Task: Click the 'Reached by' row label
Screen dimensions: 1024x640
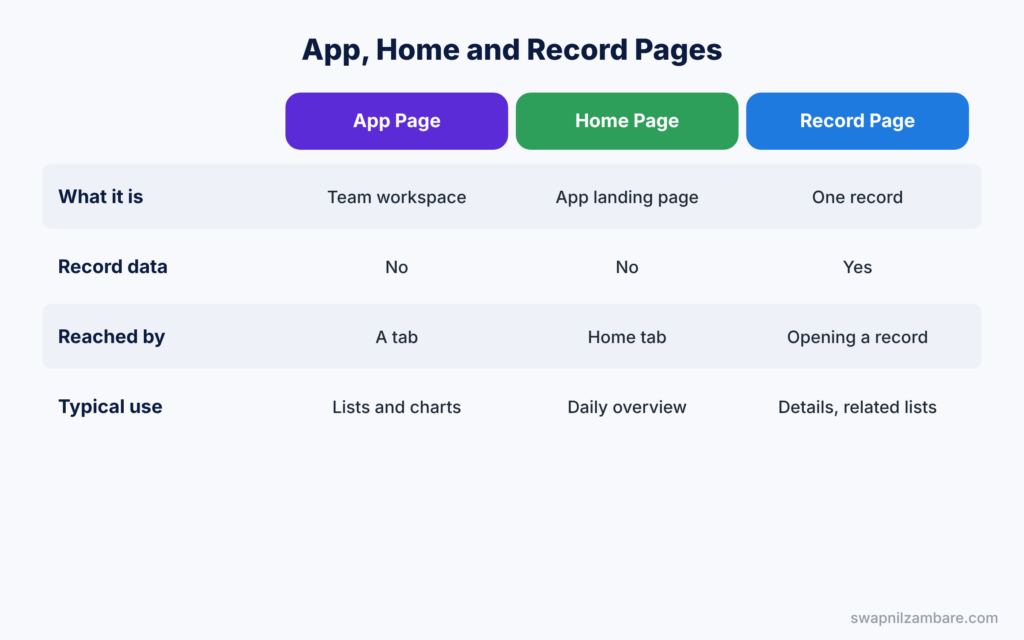Action: pos(111,336)
